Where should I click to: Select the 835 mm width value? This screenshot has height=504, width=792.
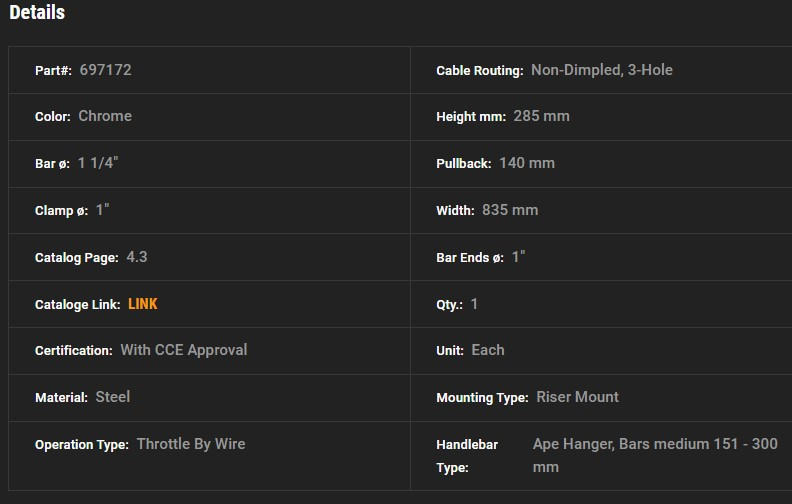pos(509,210)
